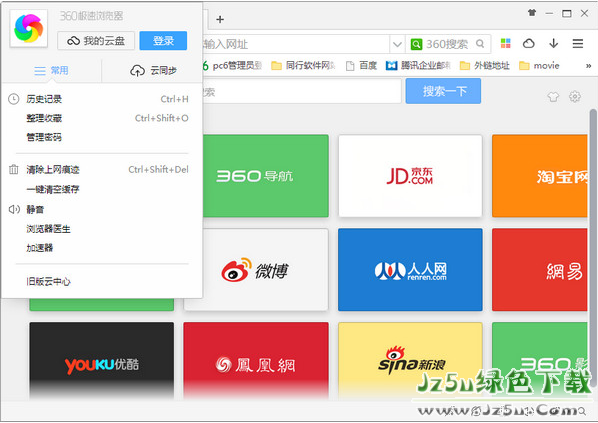Switch to the 云同步 tab
This screenshot has width=598, height=423.
point(153,71)
